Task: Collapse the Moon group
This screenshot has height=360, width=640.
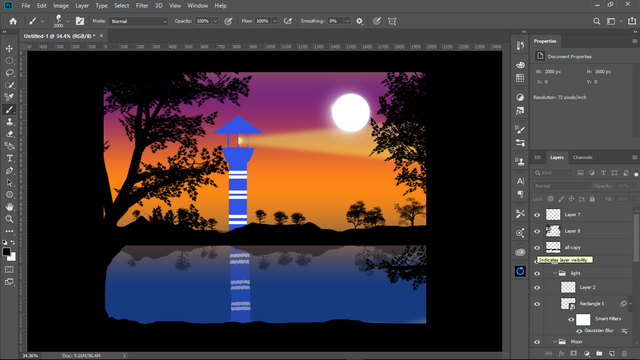Action: point(555,342)
